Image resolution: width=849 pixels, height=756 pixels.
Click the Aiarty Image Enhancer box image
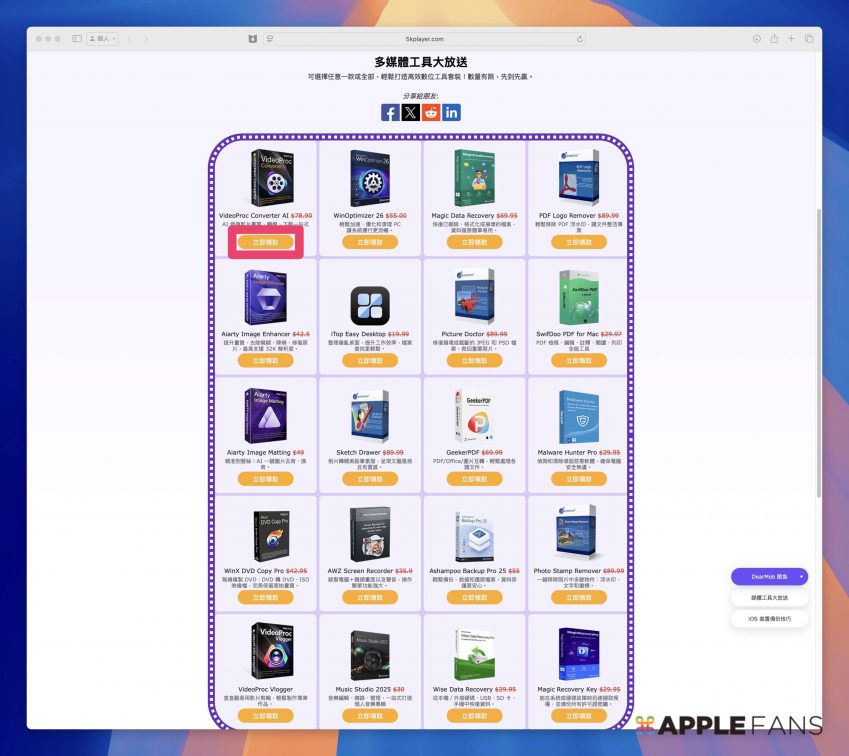point(265,297)
